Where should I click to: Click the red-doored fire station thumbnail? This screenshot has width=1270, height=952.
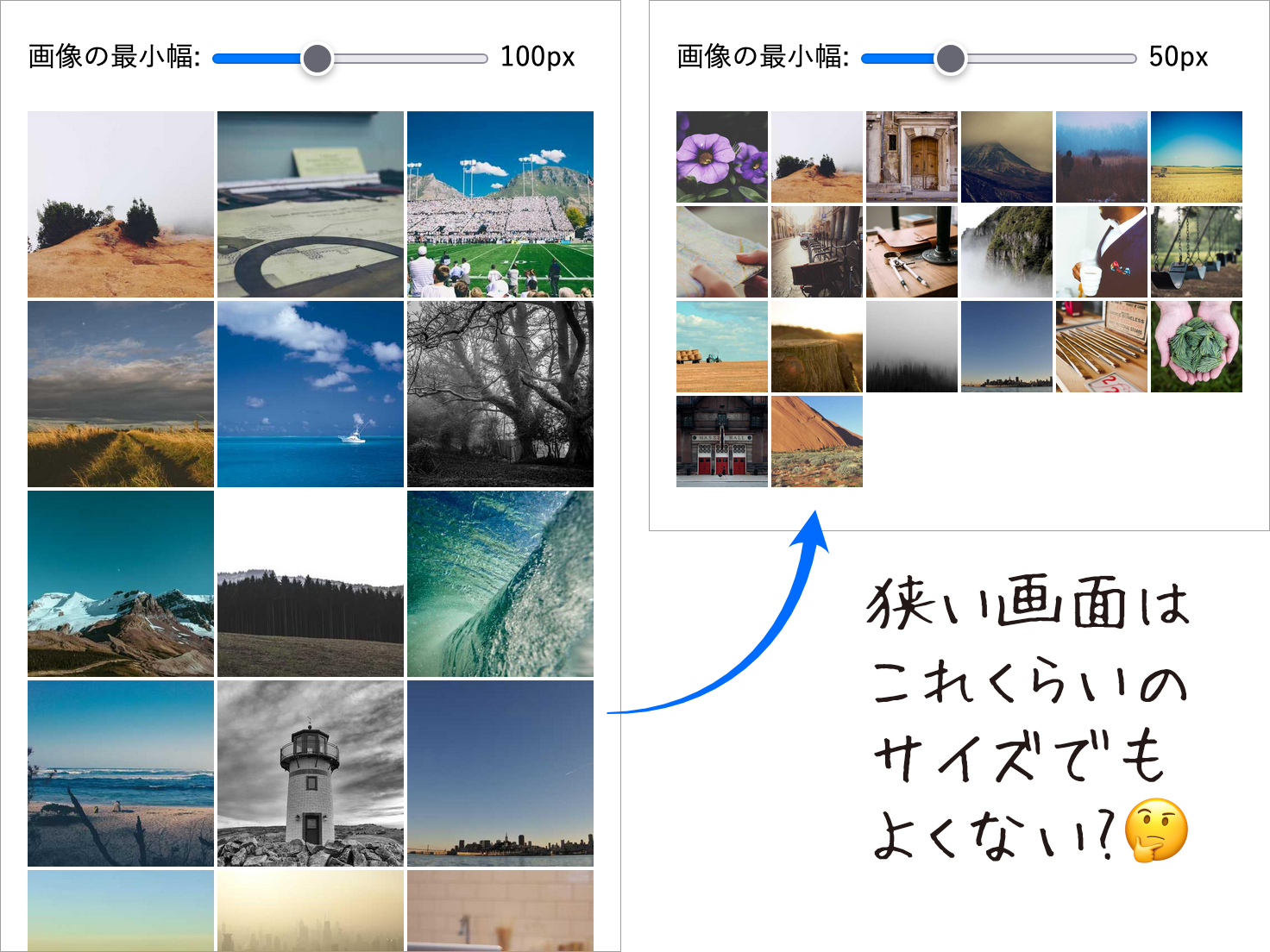(x=722, y=442)
